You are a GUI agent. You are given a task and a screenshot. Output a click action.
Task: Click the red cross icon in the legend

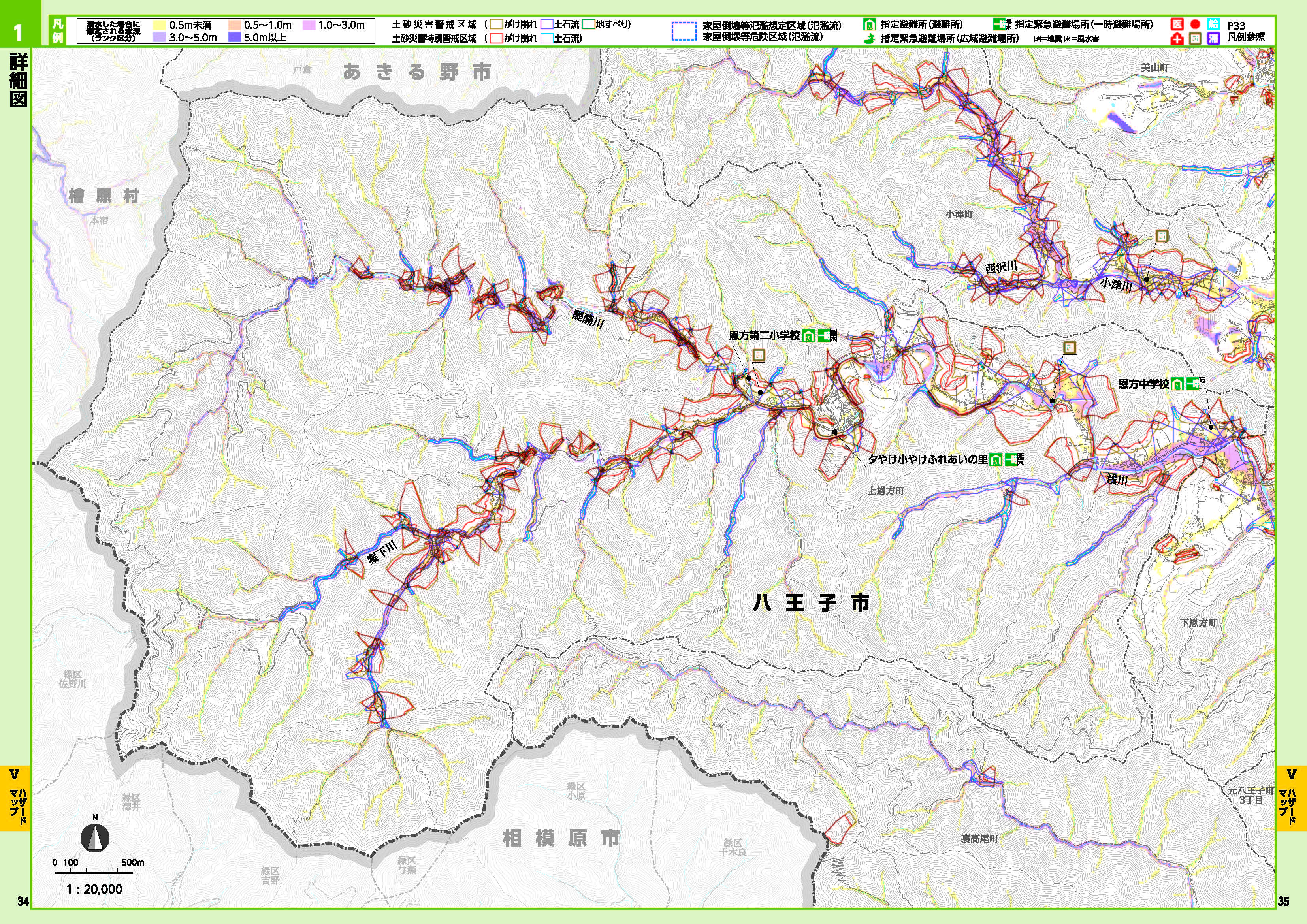[x=1177, y=39]
